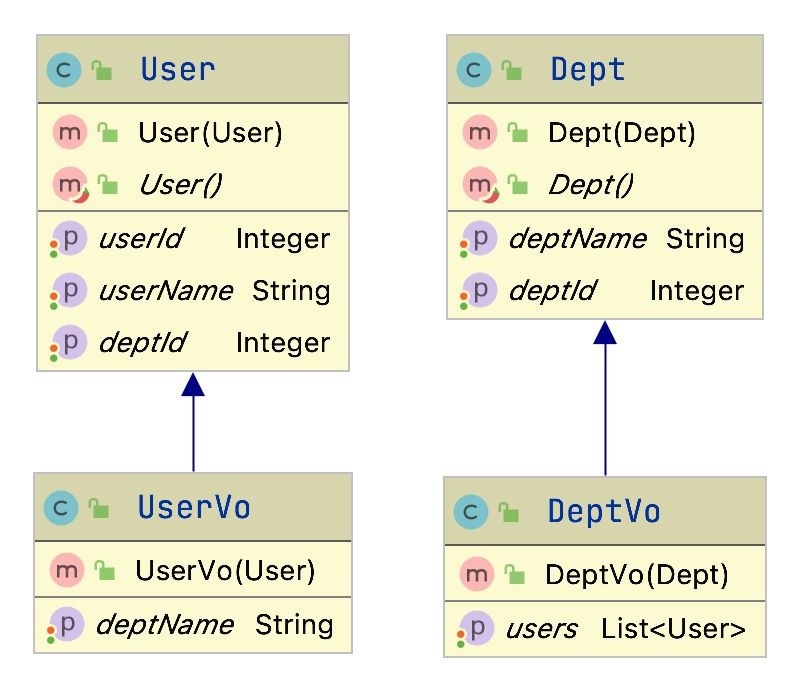
Task: Select the italic User() constructor entry
Action: coord(180,184)
